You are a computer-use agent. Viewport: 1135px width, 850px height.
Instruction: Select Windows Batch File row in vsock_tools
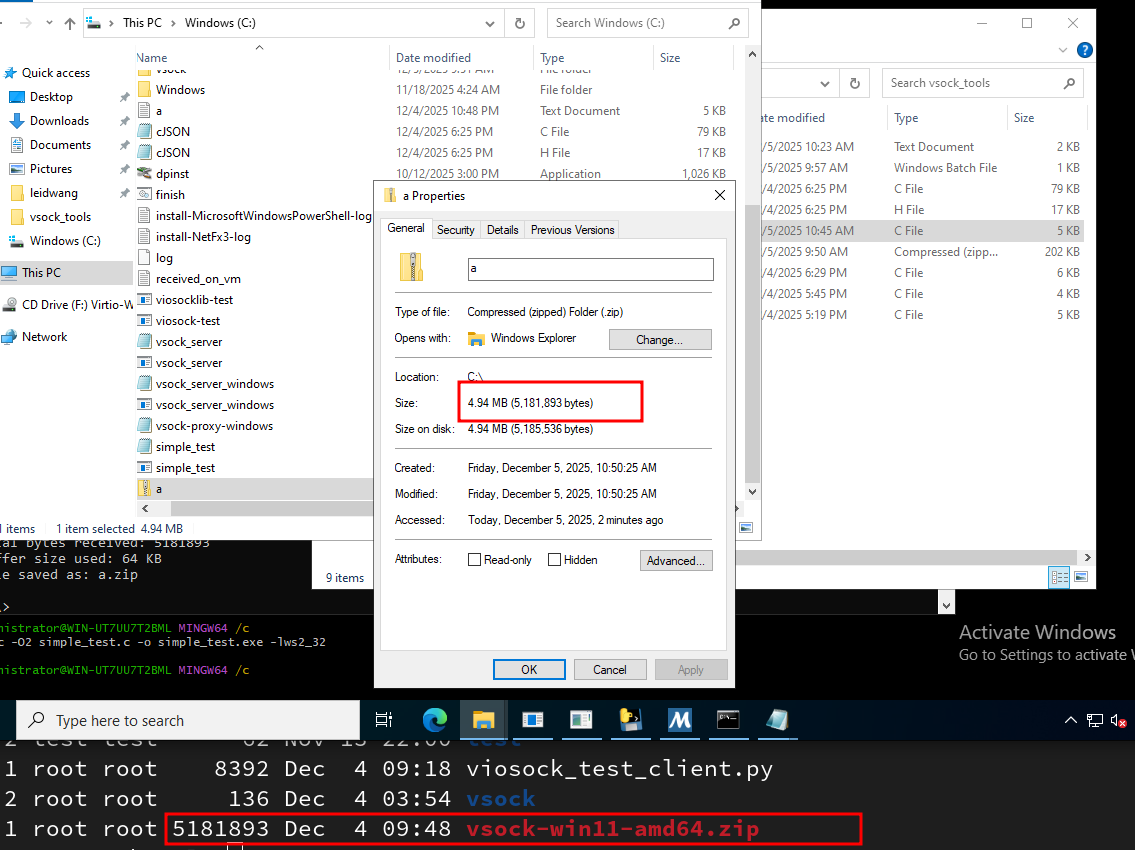[x=922, y=168]
